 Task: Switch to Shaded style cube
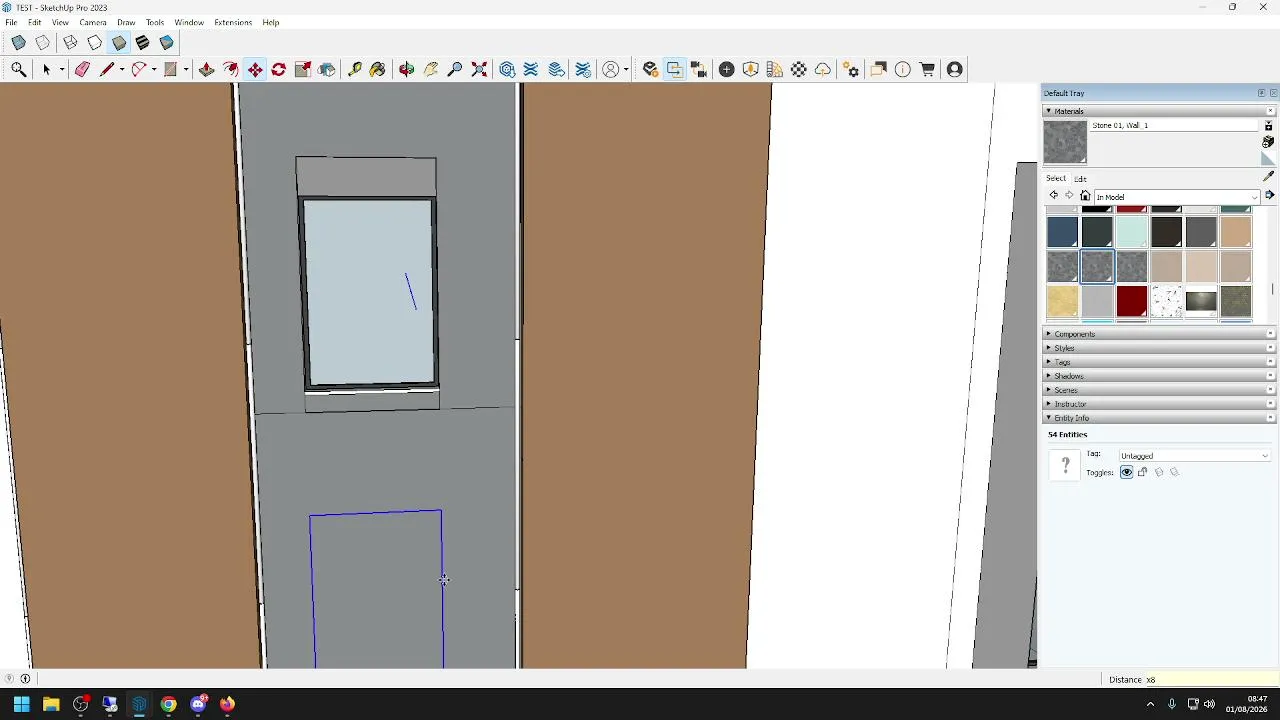coord(119,43)
